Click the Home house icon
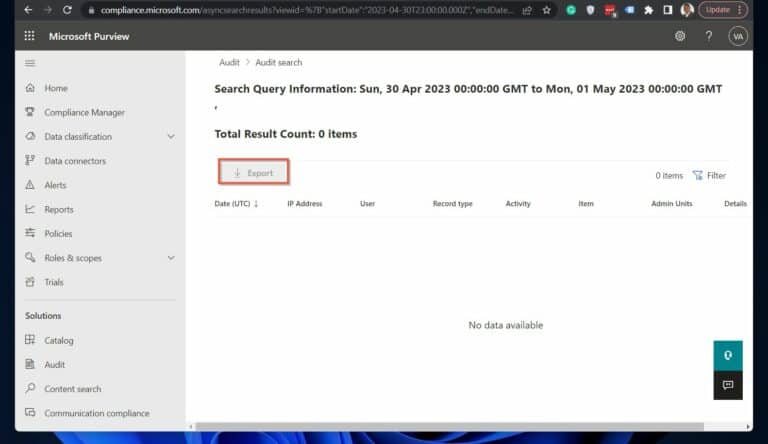Screen dimensions: 768x444 (30, 88)
